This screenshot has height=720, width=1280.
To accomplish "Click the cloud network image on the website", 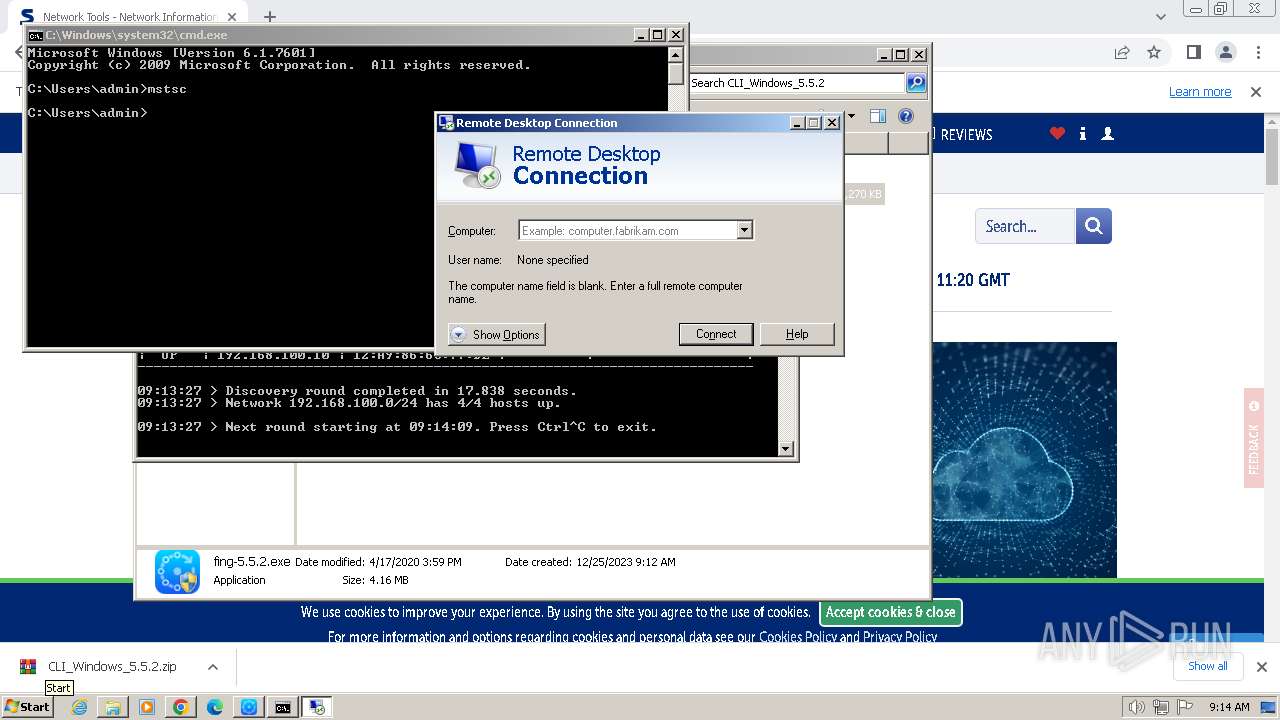I will [x=1024, y=460].
